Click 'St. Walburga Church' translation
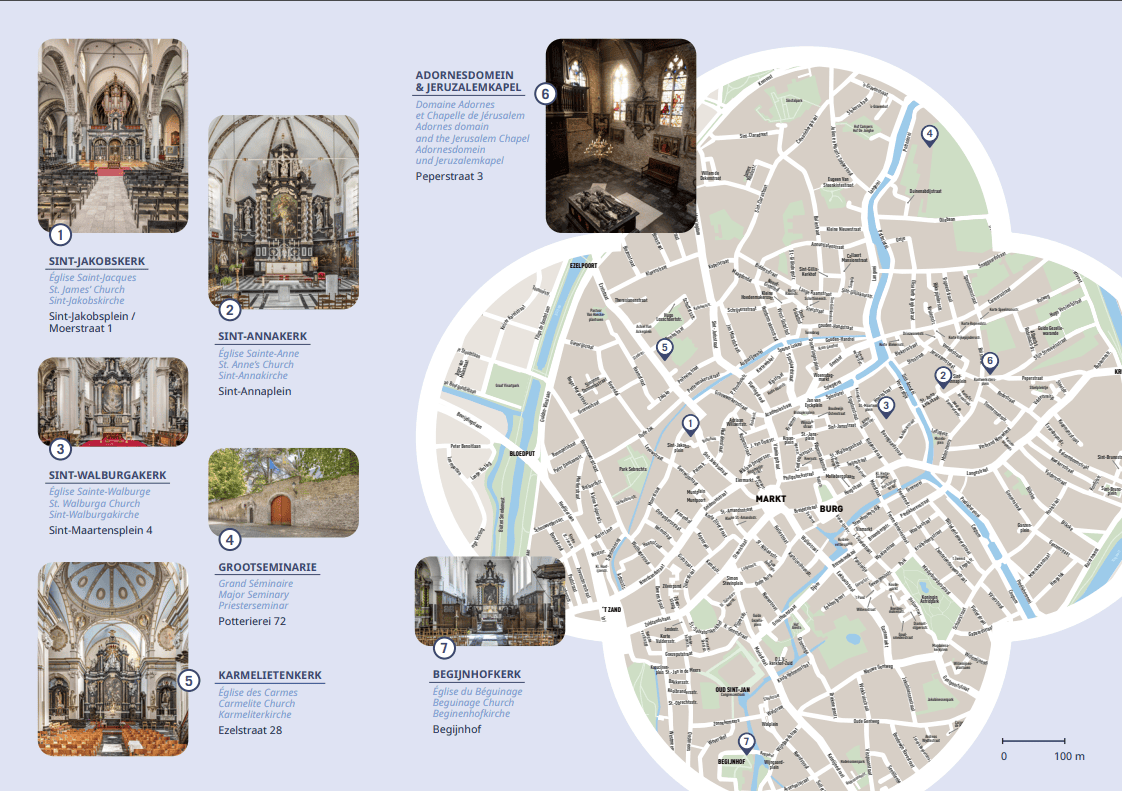 click(94, 503)
